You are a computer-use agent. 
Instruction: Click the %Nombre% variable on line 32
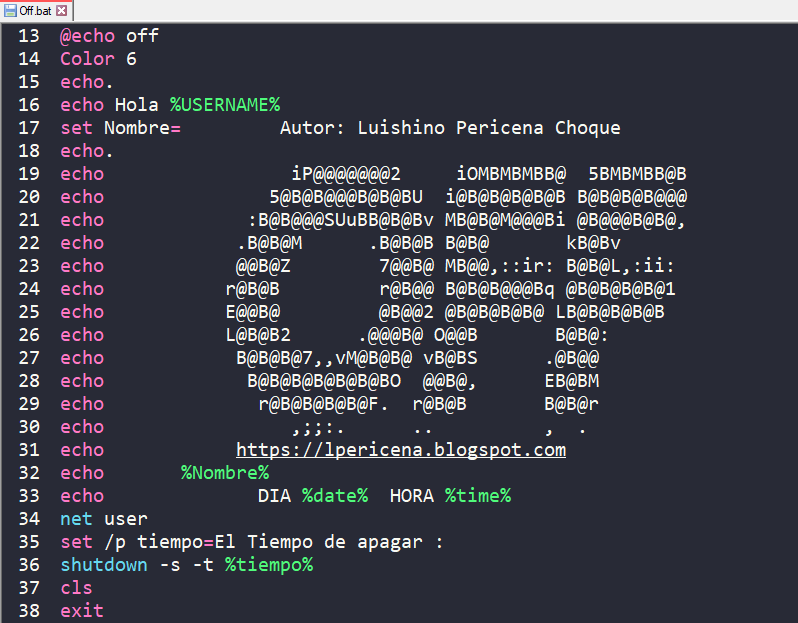coord(225,473)
